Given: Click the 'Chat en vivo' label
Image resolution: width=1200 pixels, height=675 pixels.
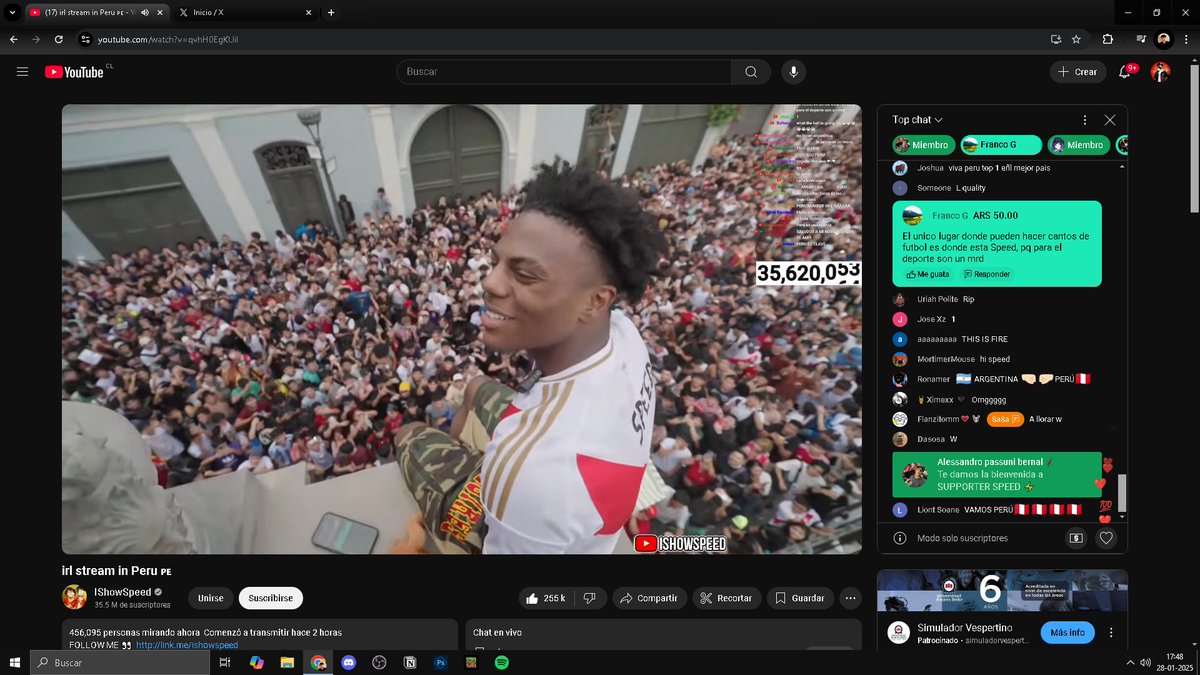Looking at the screenshot, I should pos(497,632).
